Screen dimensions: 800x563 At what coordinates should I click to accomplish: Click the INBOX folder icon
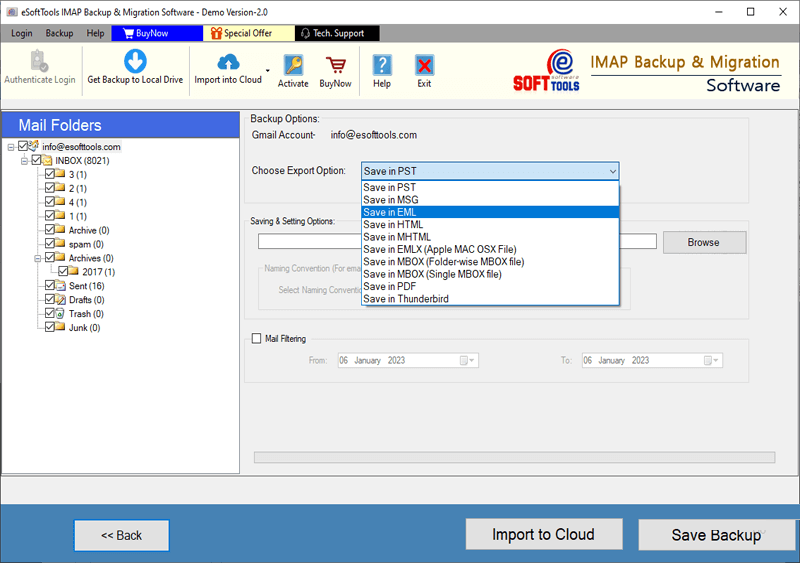point(47,161)
